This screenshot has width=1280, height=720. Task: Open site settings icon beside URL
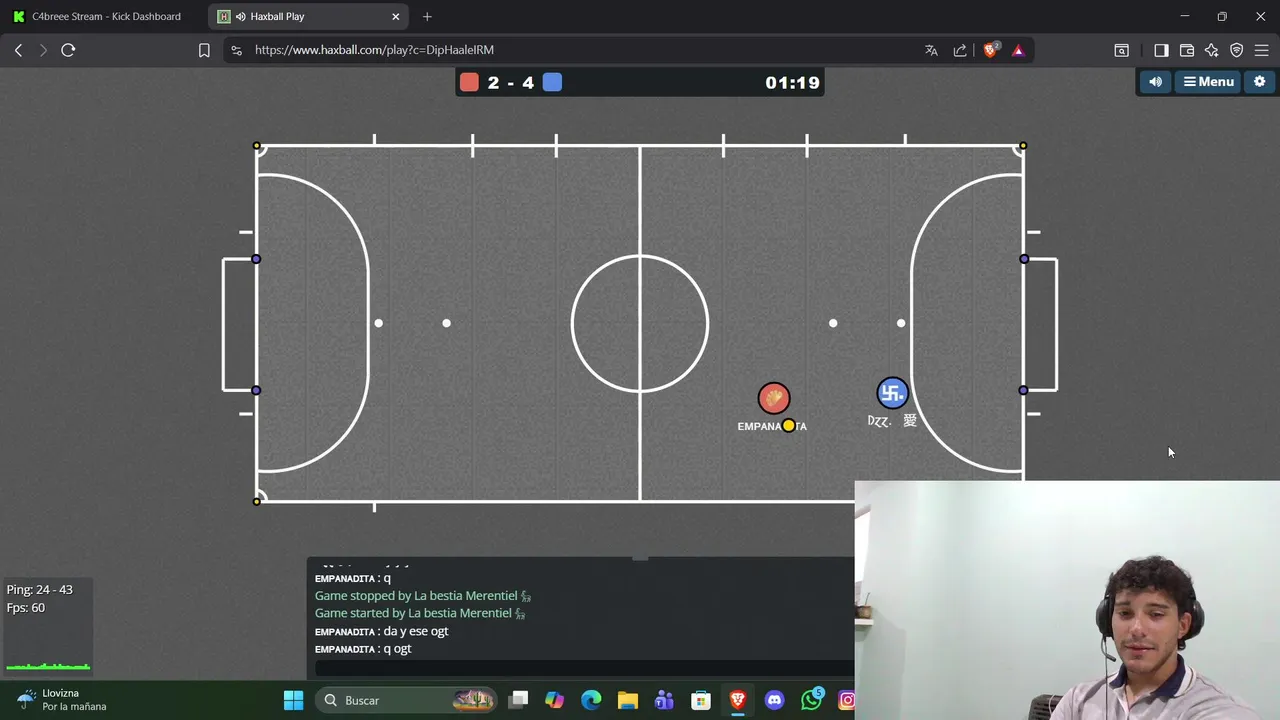(x=236, y=50)
